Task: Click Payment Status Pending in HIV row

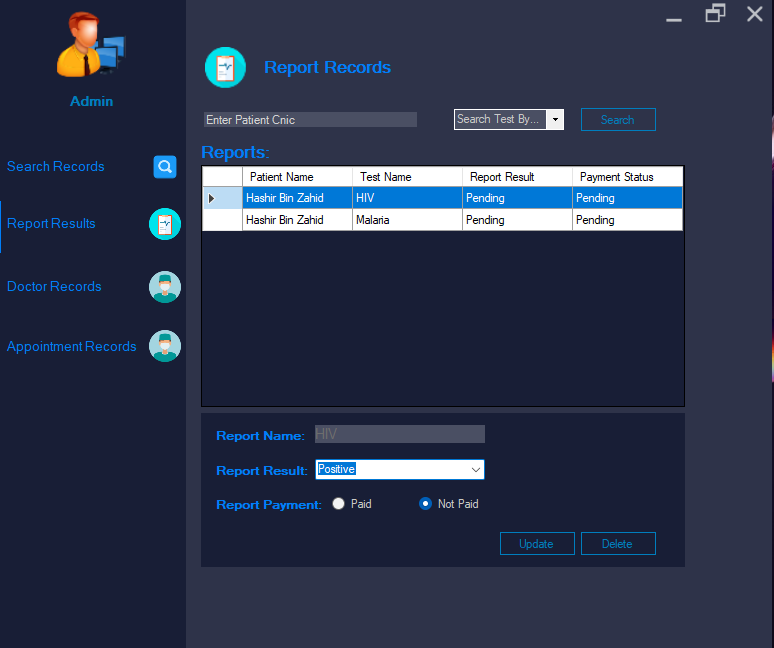Action: tap(627, 198)
